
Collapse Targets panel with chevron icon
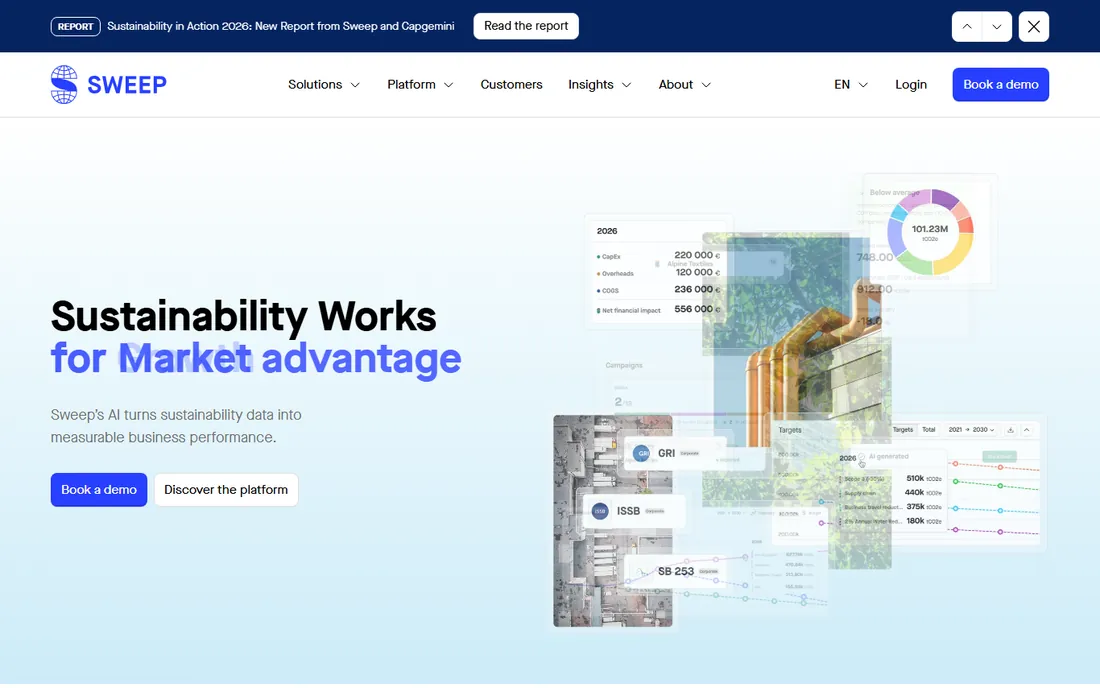[x=1026, y=430]
